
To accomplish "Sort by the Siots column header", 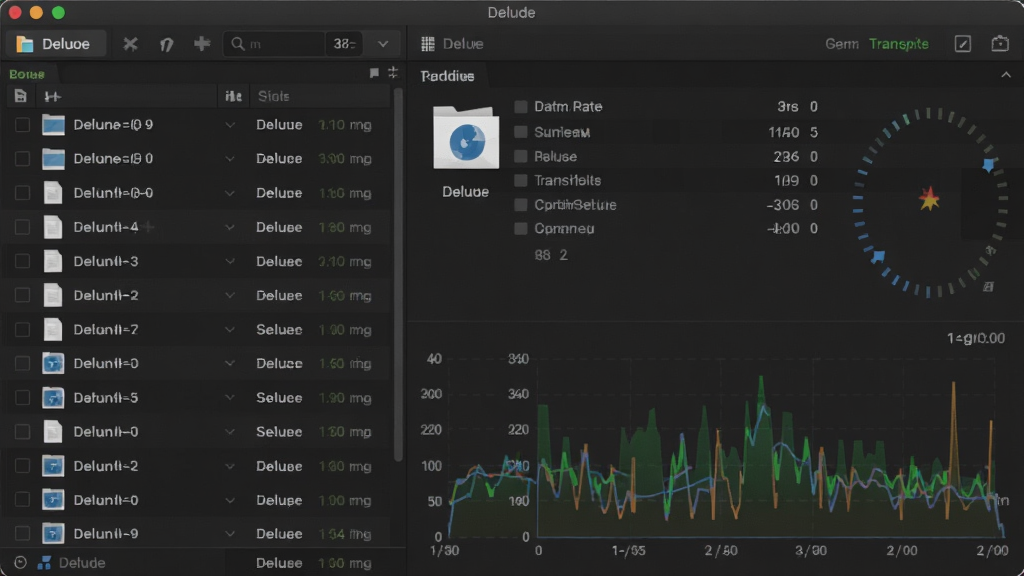I will click(x=274, y=96).
